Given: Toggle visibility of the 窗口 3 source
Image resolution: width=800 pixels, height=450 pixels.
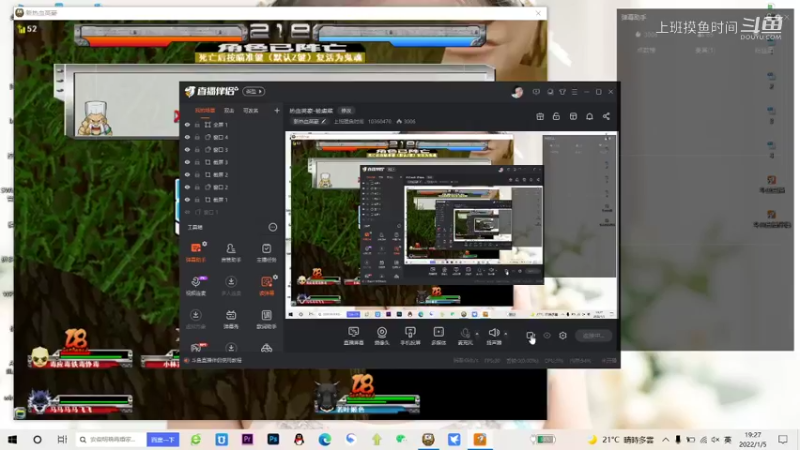Looking at the screenshot, I should tap(187, 149).
